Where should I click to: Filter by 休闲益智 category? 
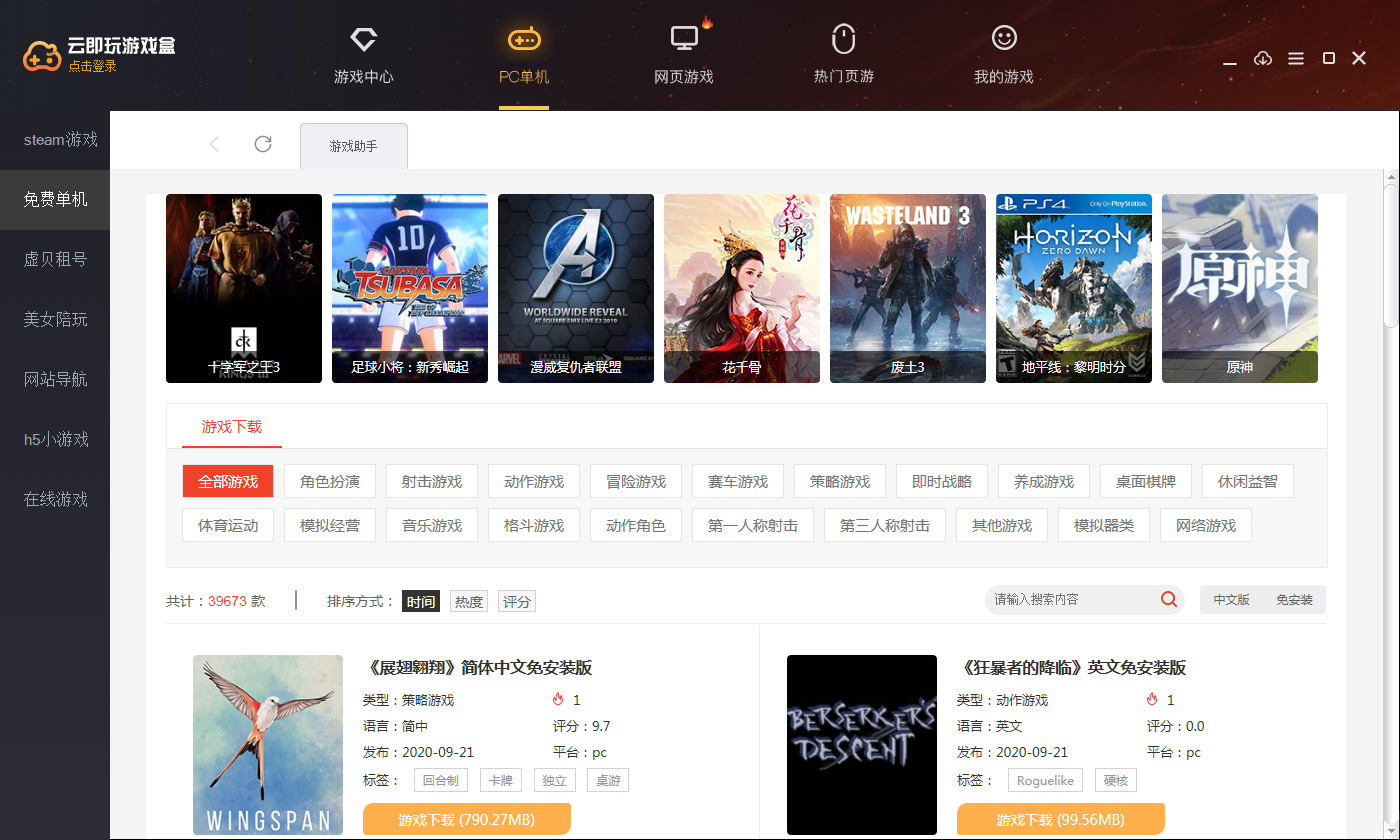1248,481
